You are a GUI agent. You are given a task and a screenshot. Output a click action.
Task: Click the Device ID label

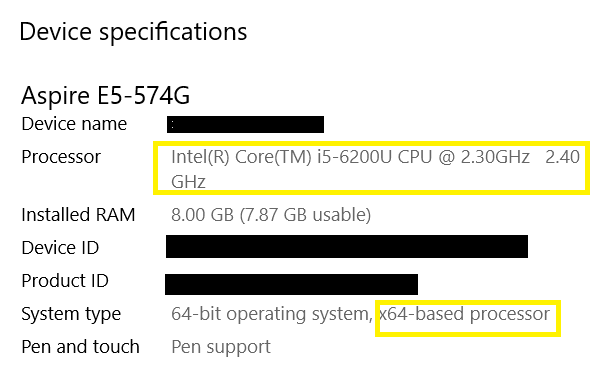(60, 248)
